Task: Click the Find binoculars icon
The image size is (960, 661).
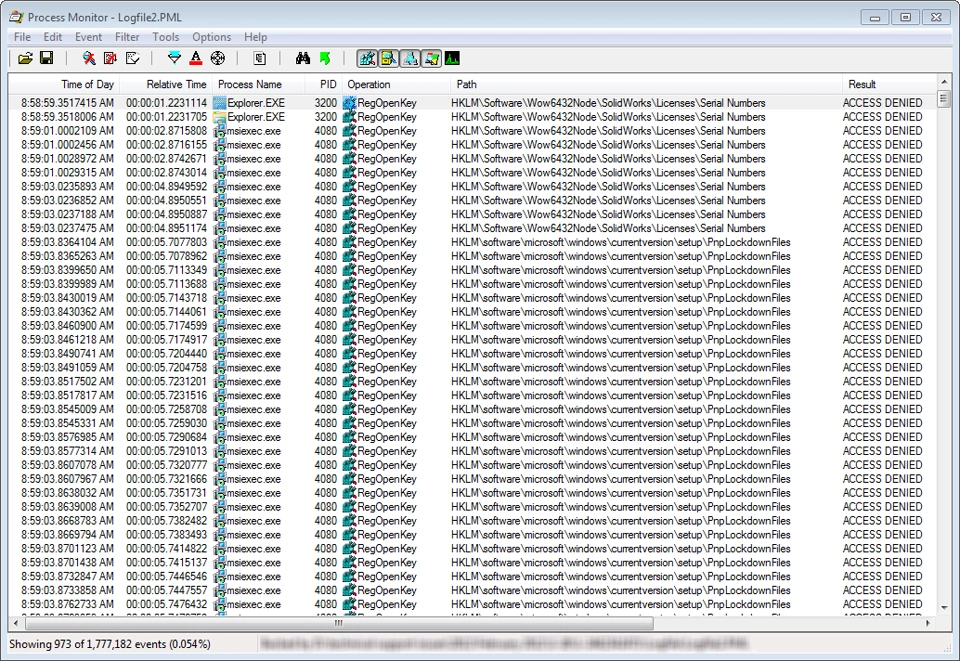Action: 302,58
